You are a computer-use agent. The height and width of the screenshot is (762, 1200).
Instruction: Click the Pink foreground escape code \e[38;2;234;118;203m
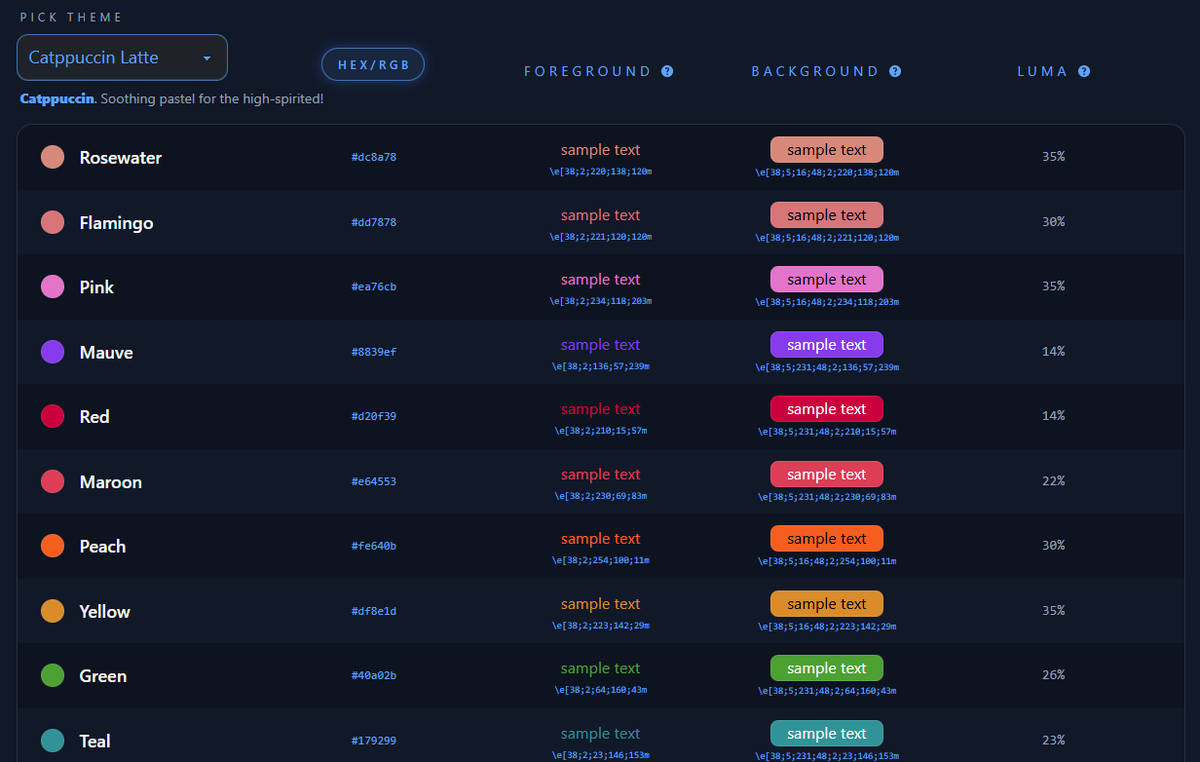[601, 302]
